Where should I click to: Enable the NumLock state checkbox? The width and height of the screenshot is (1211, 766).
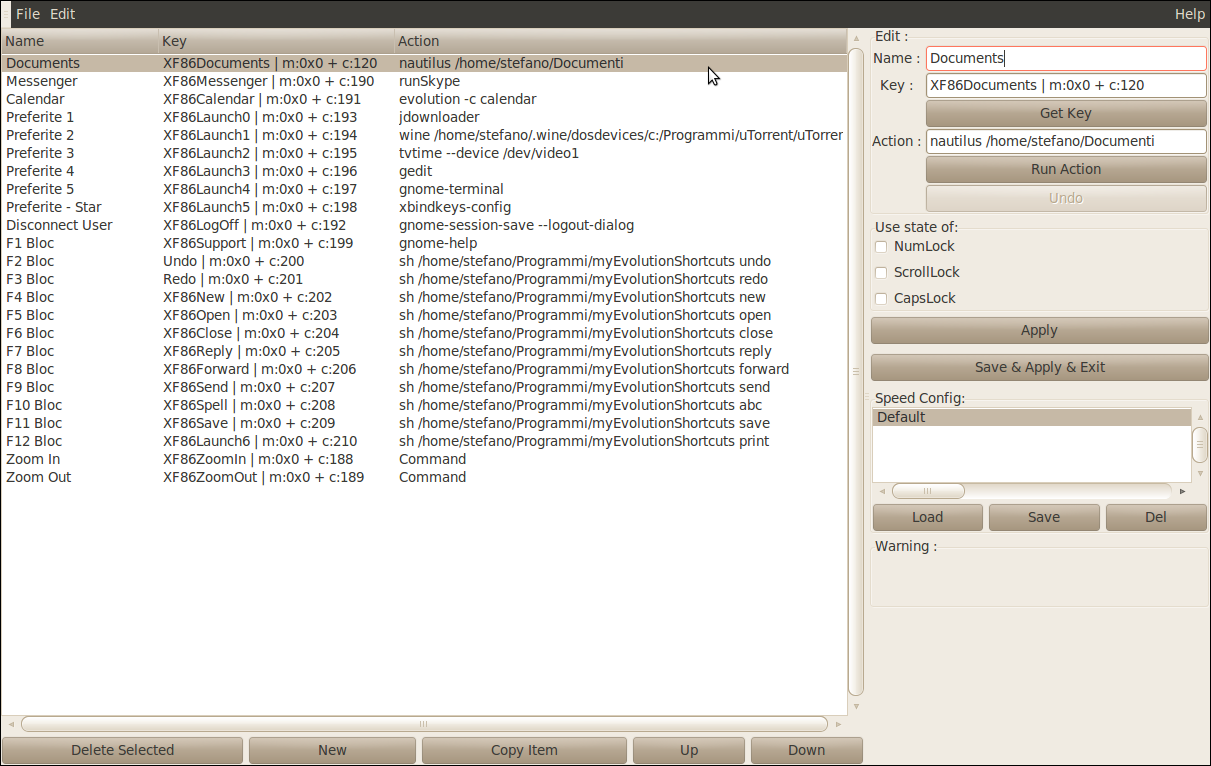tap(881, 246)
